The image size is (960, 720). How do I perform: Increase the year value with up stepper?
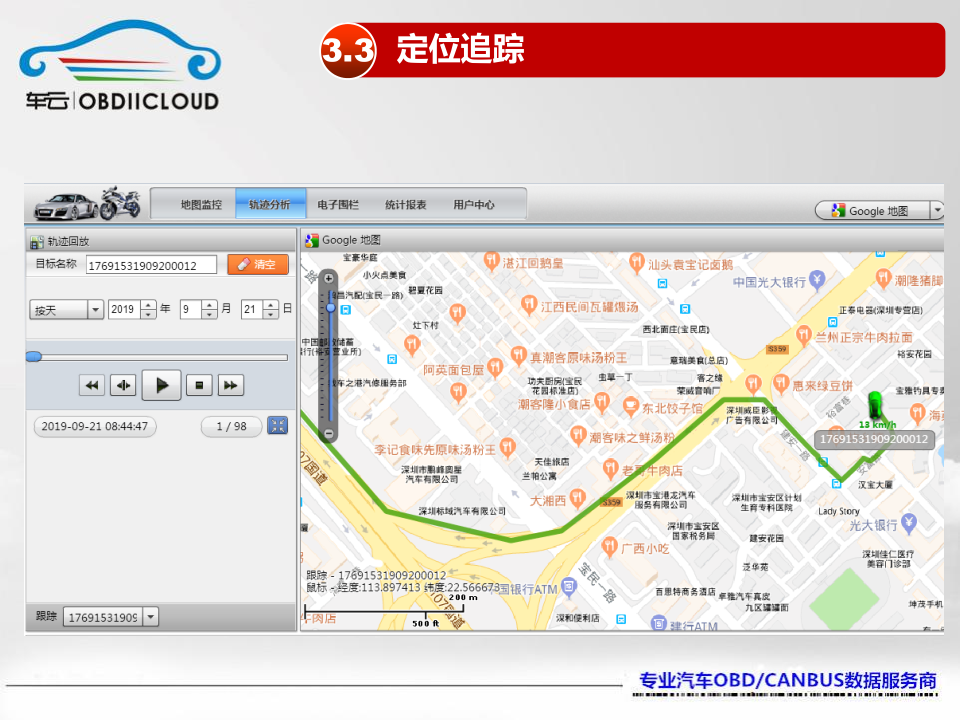(x=148, y=305)
